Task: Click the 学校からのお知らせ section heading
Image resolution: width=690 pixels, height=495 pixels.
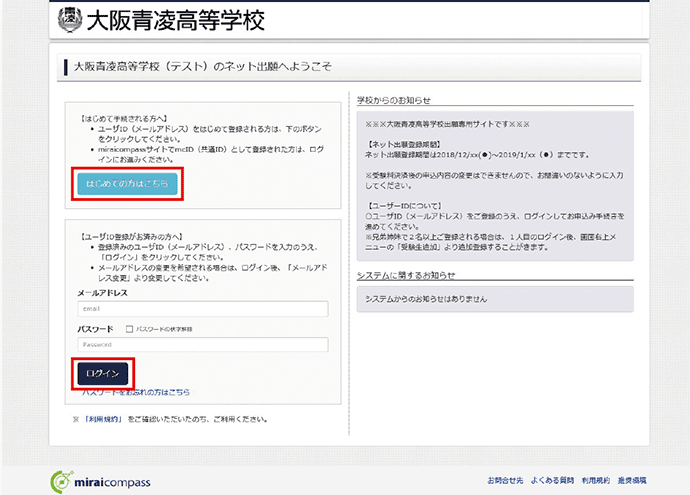Action: (x=393, y=100)
